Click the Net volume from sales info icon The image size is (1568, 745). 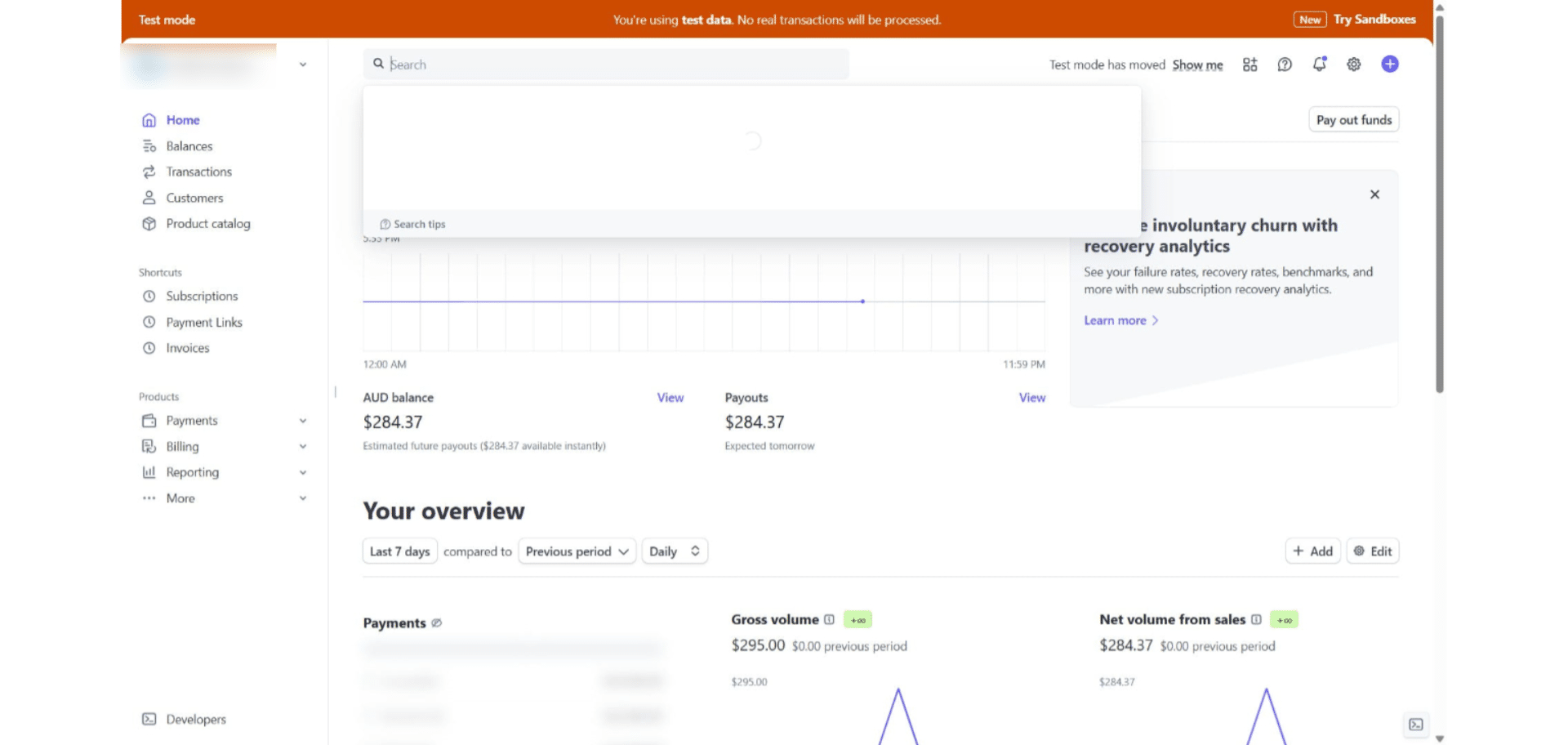[x=1256, y=620]
